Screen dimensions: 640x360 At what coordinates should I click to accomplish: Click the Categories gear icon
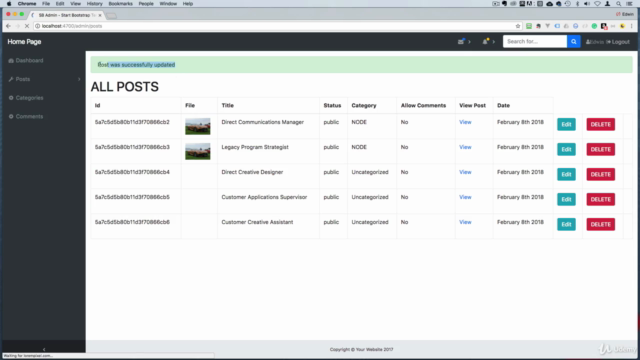pyautogui.click(x=11, y=98)
